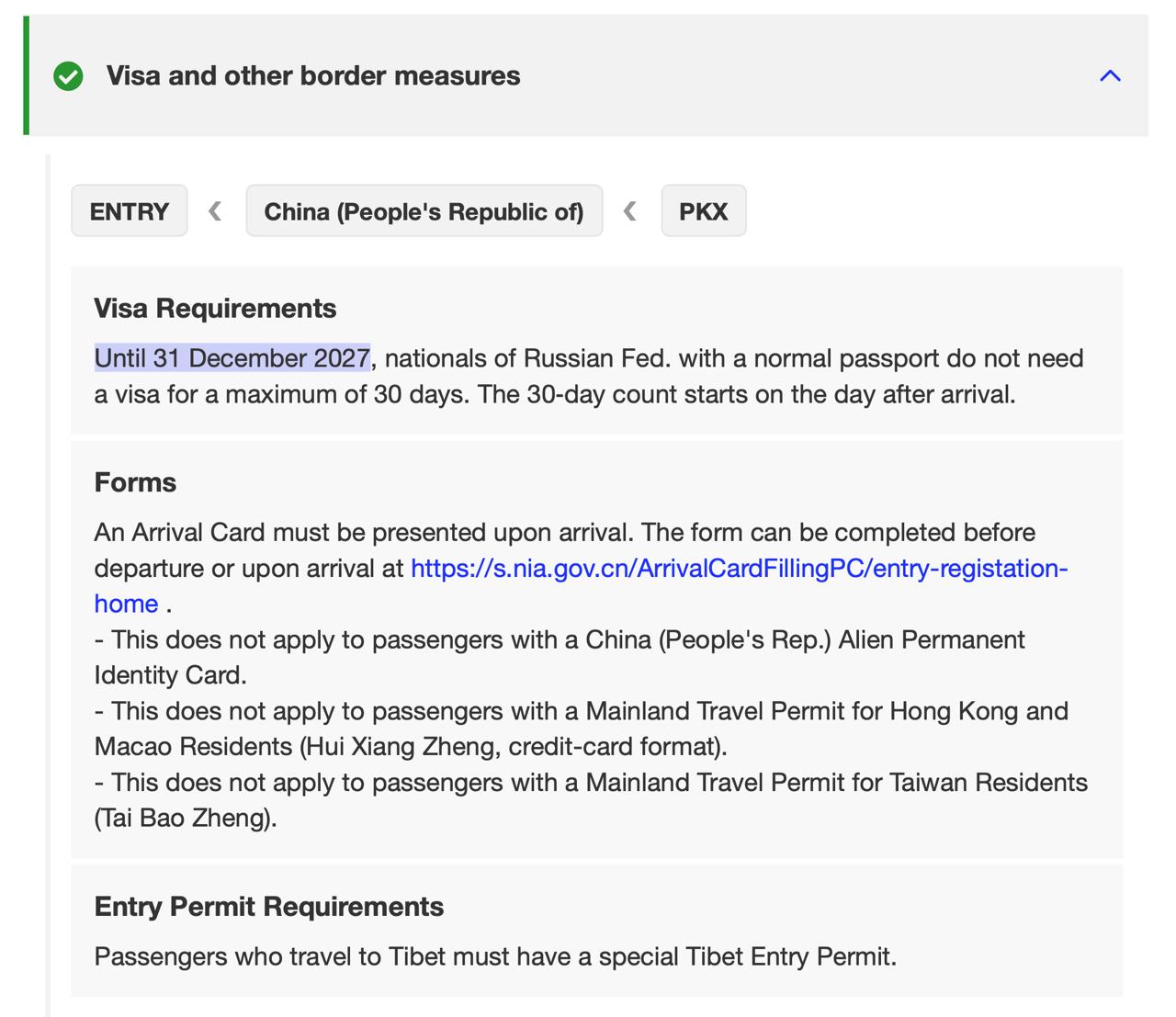Click the wrapped "home" end of the link
The height and width of the screenshot is (1017, 1176).
coord(126,604)
